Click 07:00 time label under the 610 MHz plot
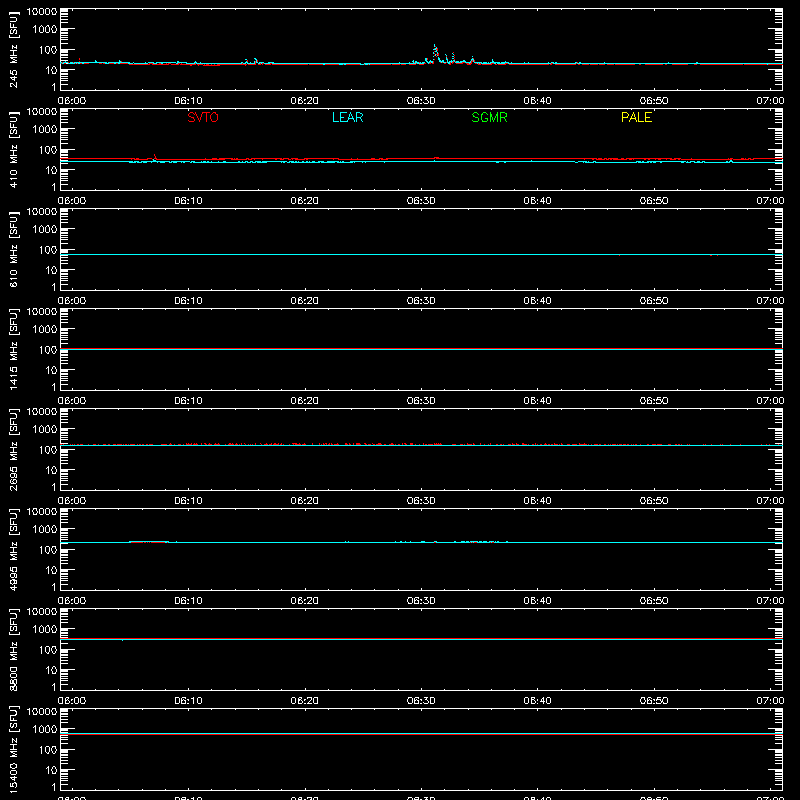This screenshot has height=800, width=800. tap(770, 301)
